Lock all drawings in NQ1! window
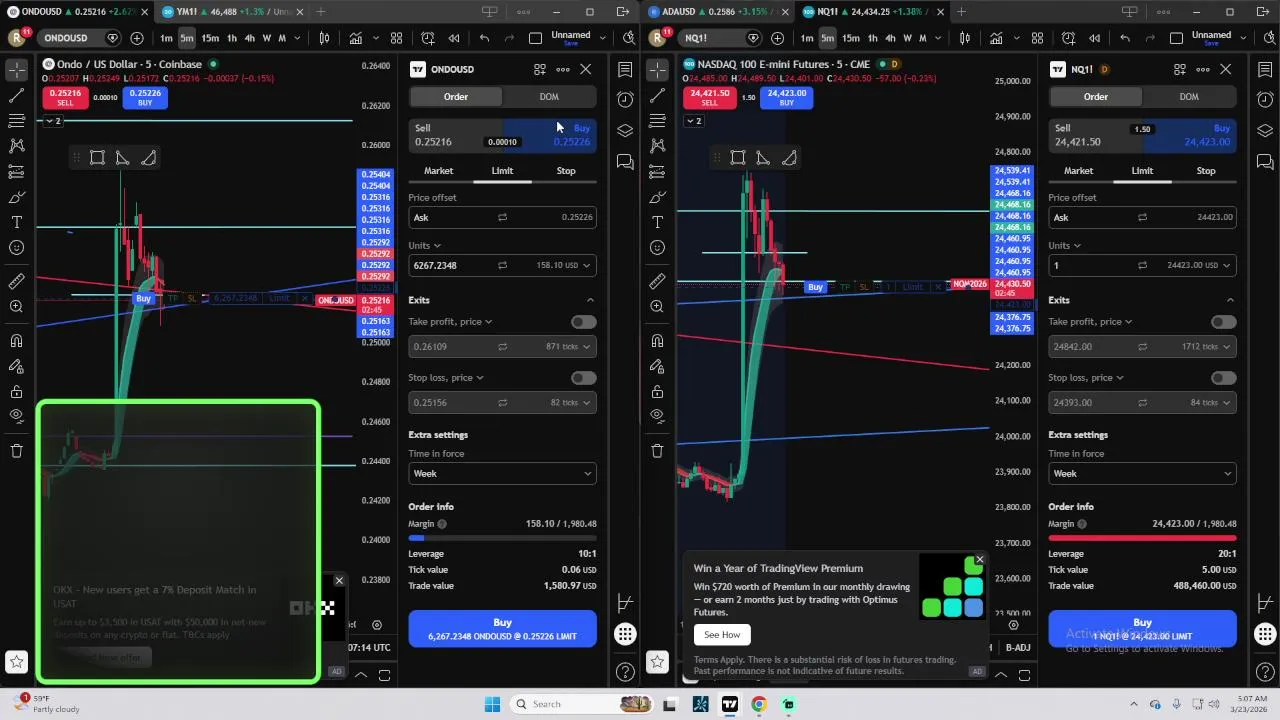Screen dimensions: 1280x720 [657, 391]
